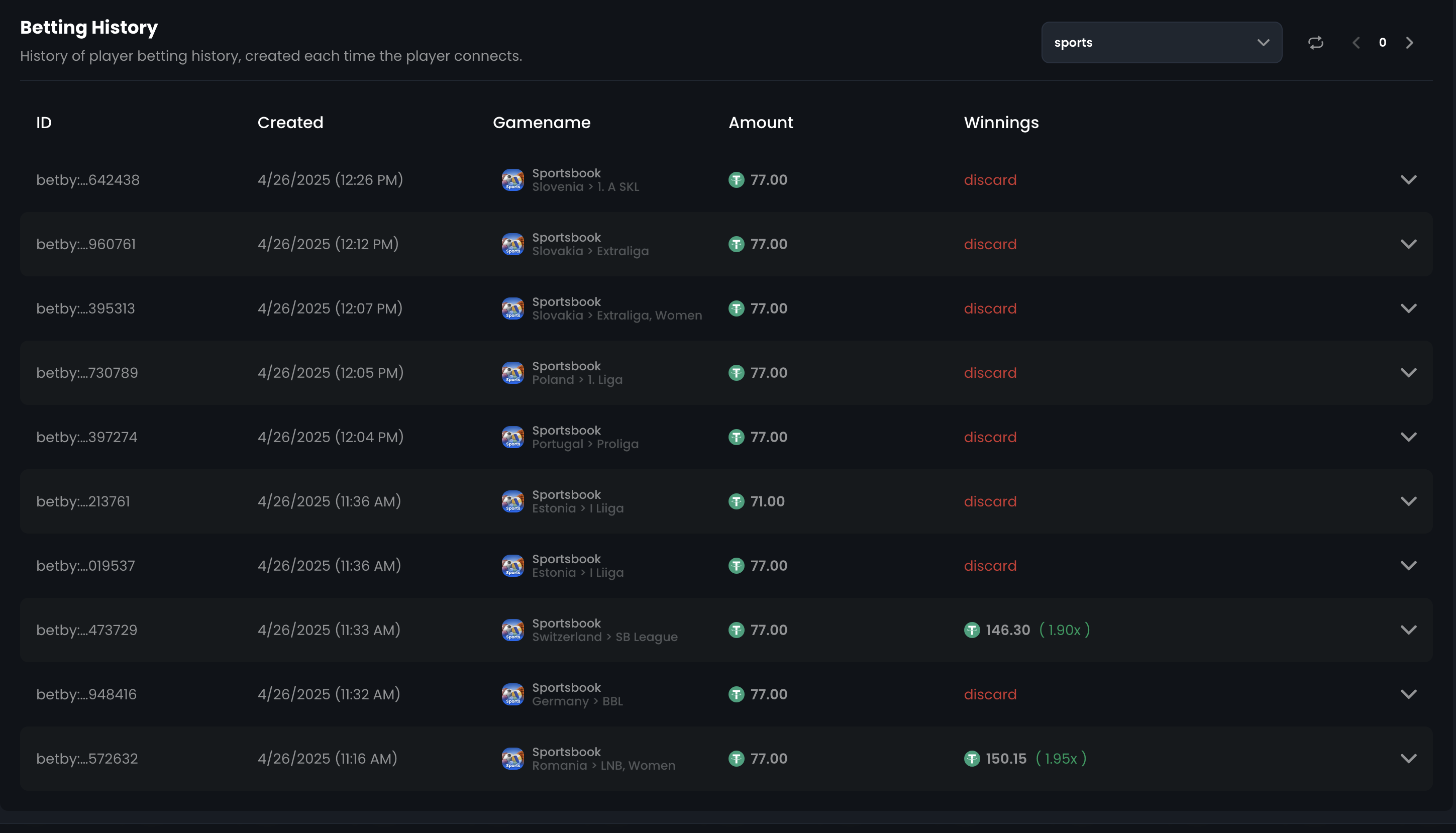Screen dimensions: 1456x833
Task: Click the refresh betting history icon
Action: click(x=1316, y=42)
